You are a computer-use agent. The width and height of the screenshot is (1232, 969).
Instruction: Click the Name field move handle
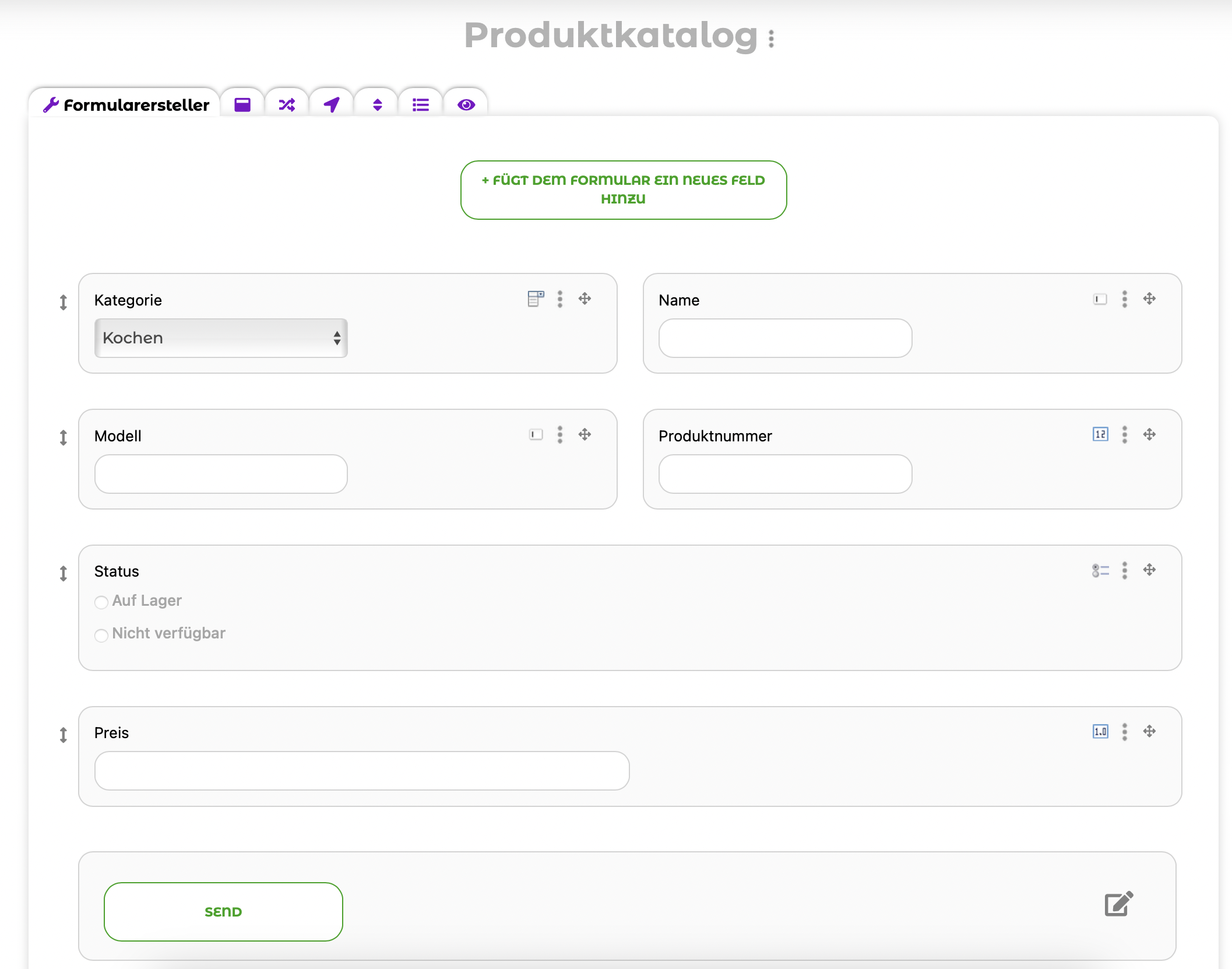click(x=1149, y=299)
